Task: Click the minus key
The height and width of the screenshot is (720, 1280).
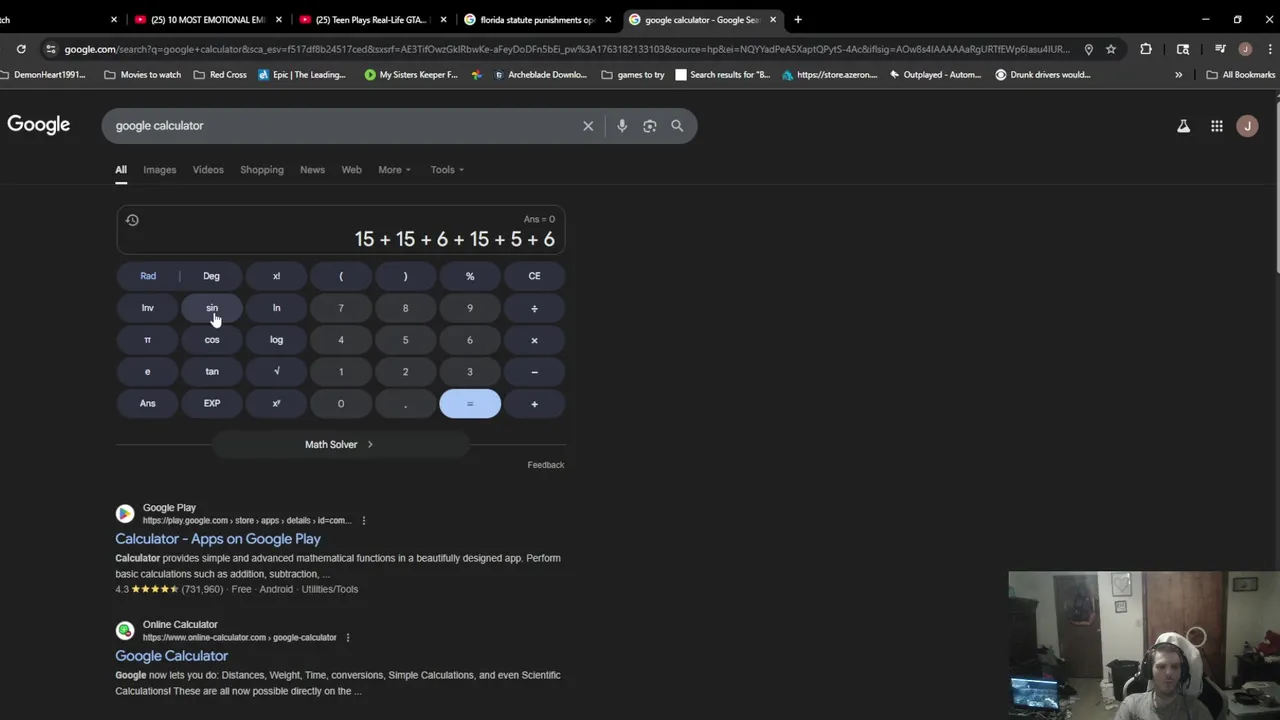Action: point(534,372)
